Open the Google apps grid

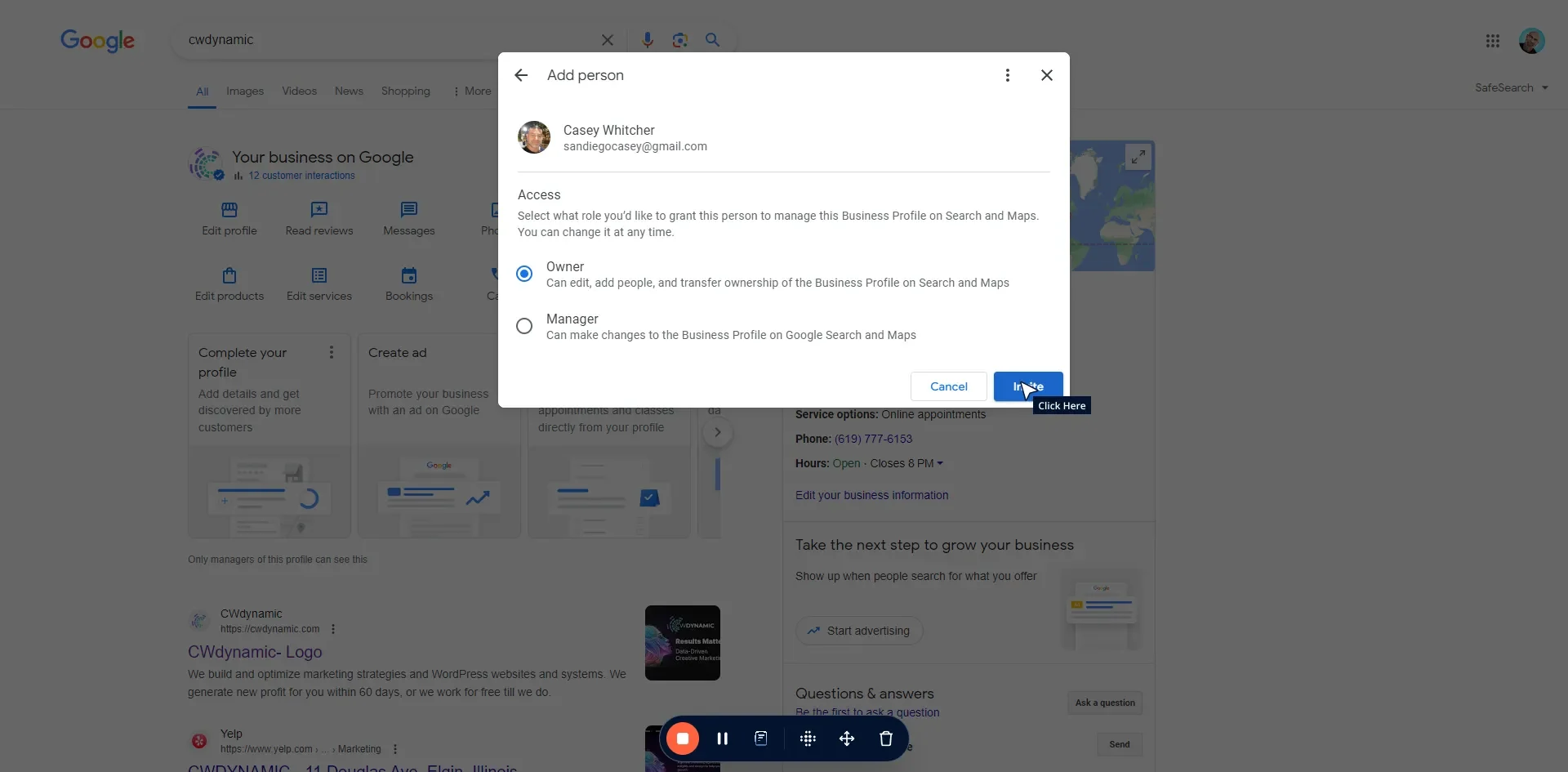click(x=1493, y=40)
